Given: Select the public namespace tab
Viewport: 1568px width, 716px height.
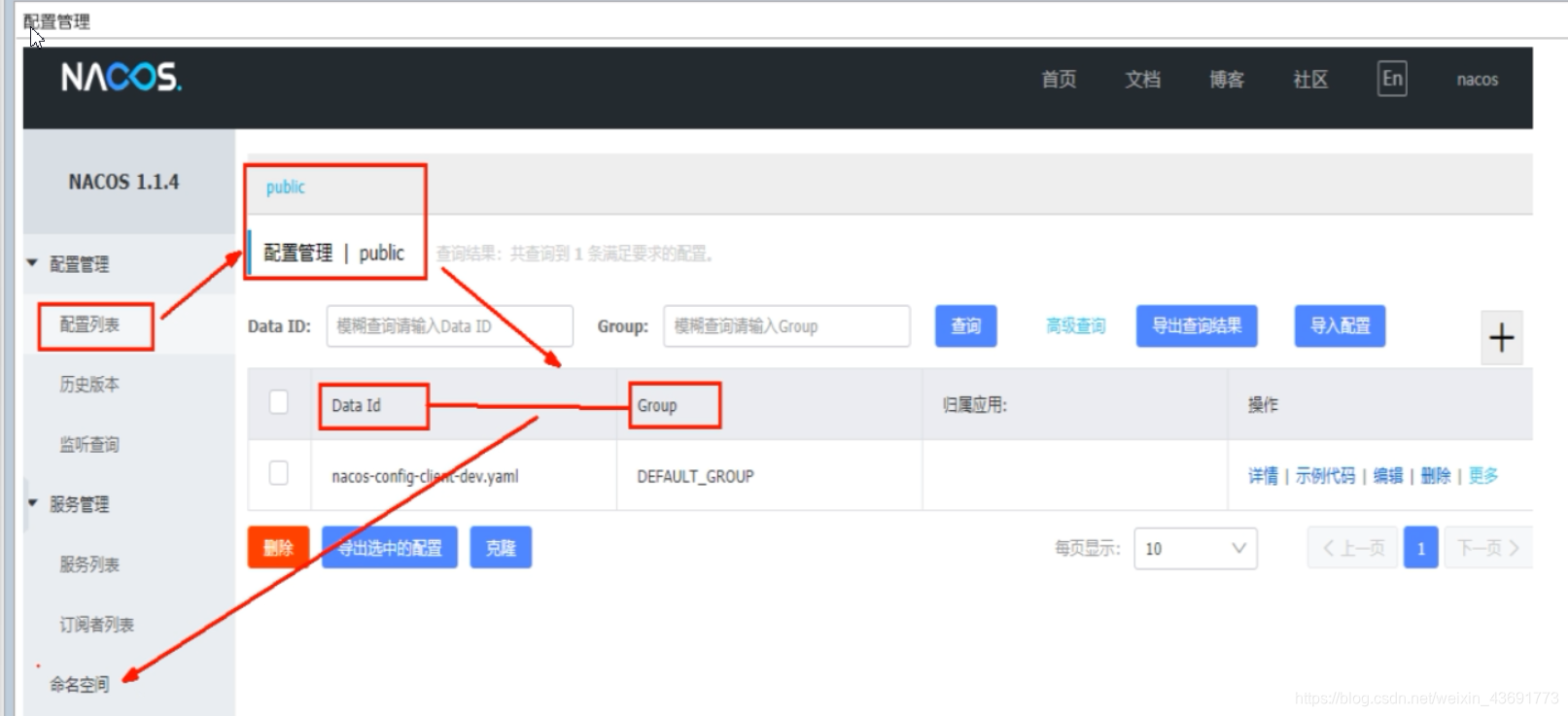Looking at the screenshot, I should pyautogui.click(x=286, y=187).
